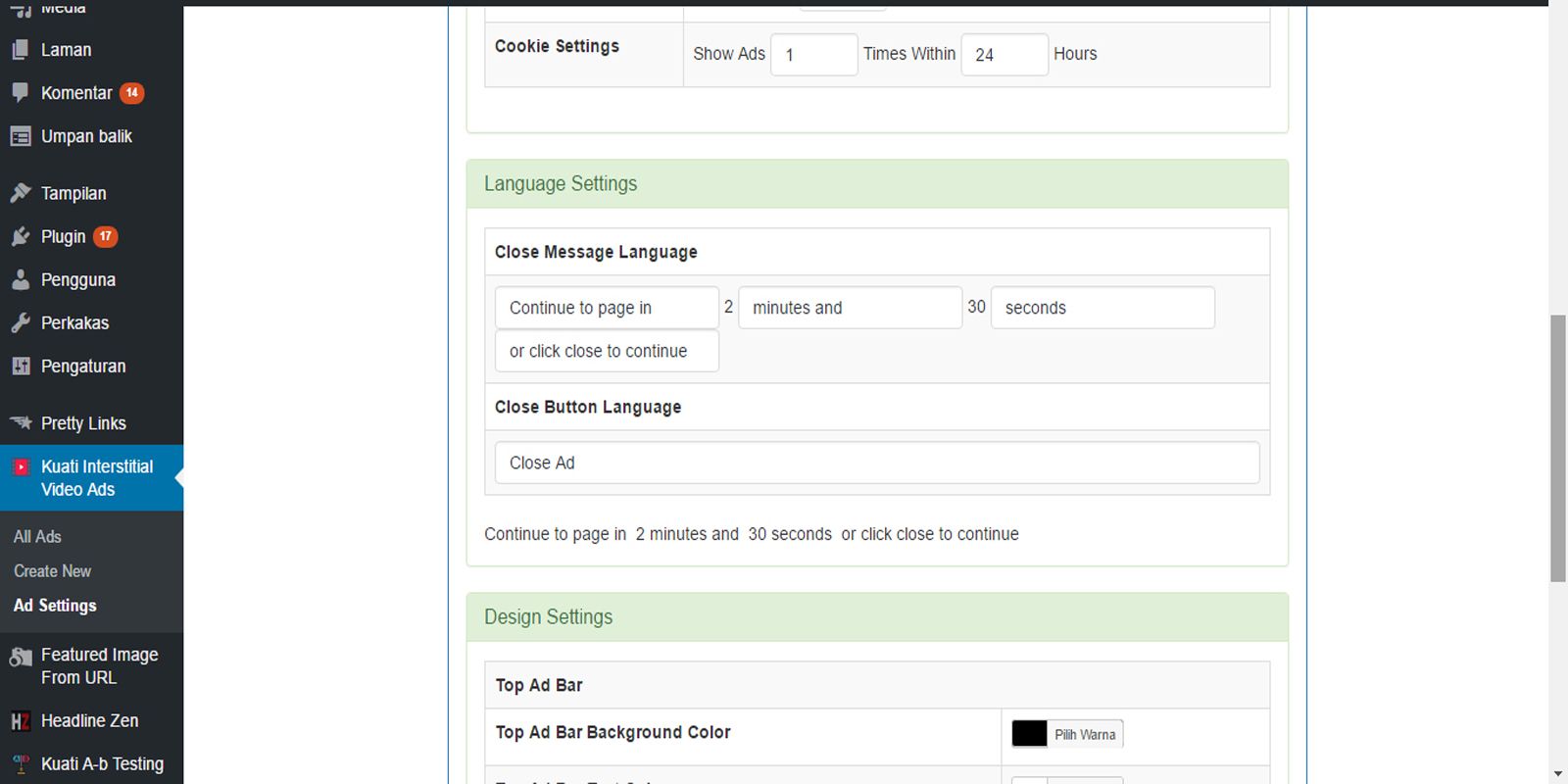
Task: Click the black background color swatch
Action: pos(1029,734)
